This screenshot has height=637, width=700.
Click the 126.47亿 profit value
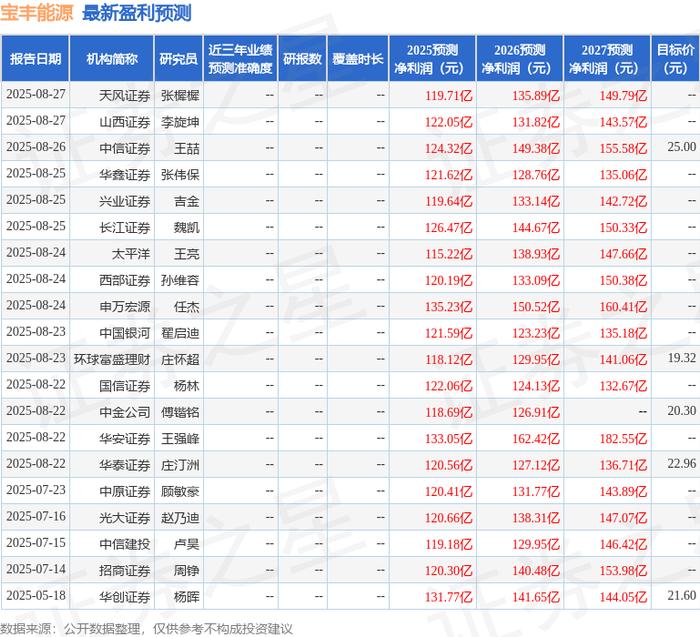[448, 228]
